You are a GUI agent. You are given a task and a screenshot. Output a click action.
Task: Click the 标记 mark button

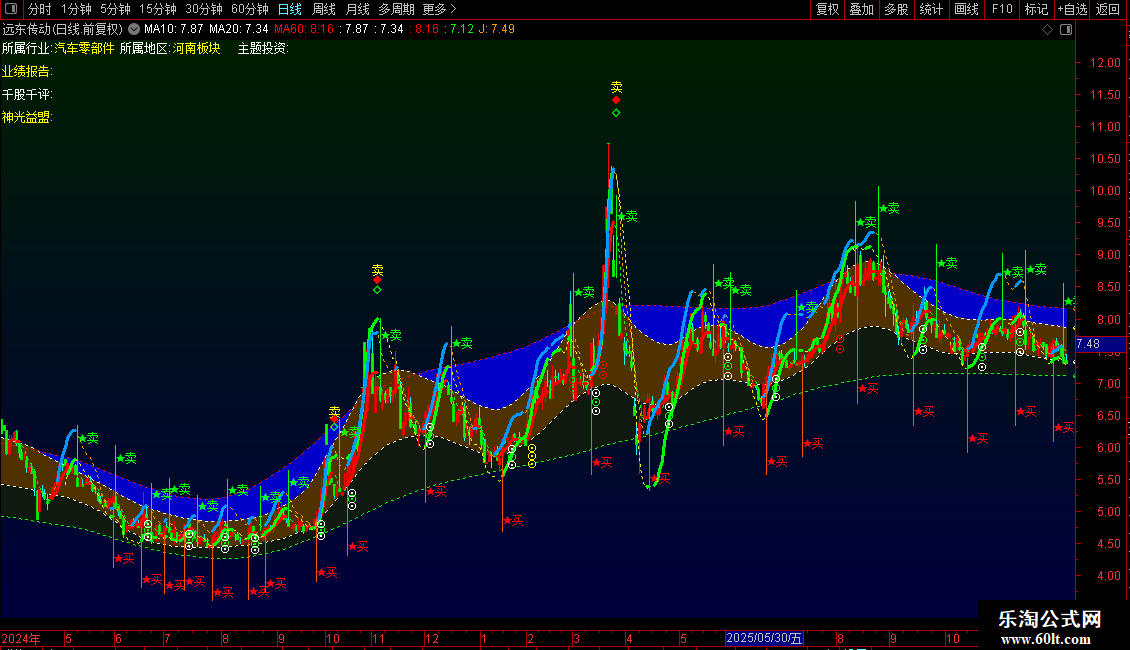pyautogui.click(x=1036, y=9)
